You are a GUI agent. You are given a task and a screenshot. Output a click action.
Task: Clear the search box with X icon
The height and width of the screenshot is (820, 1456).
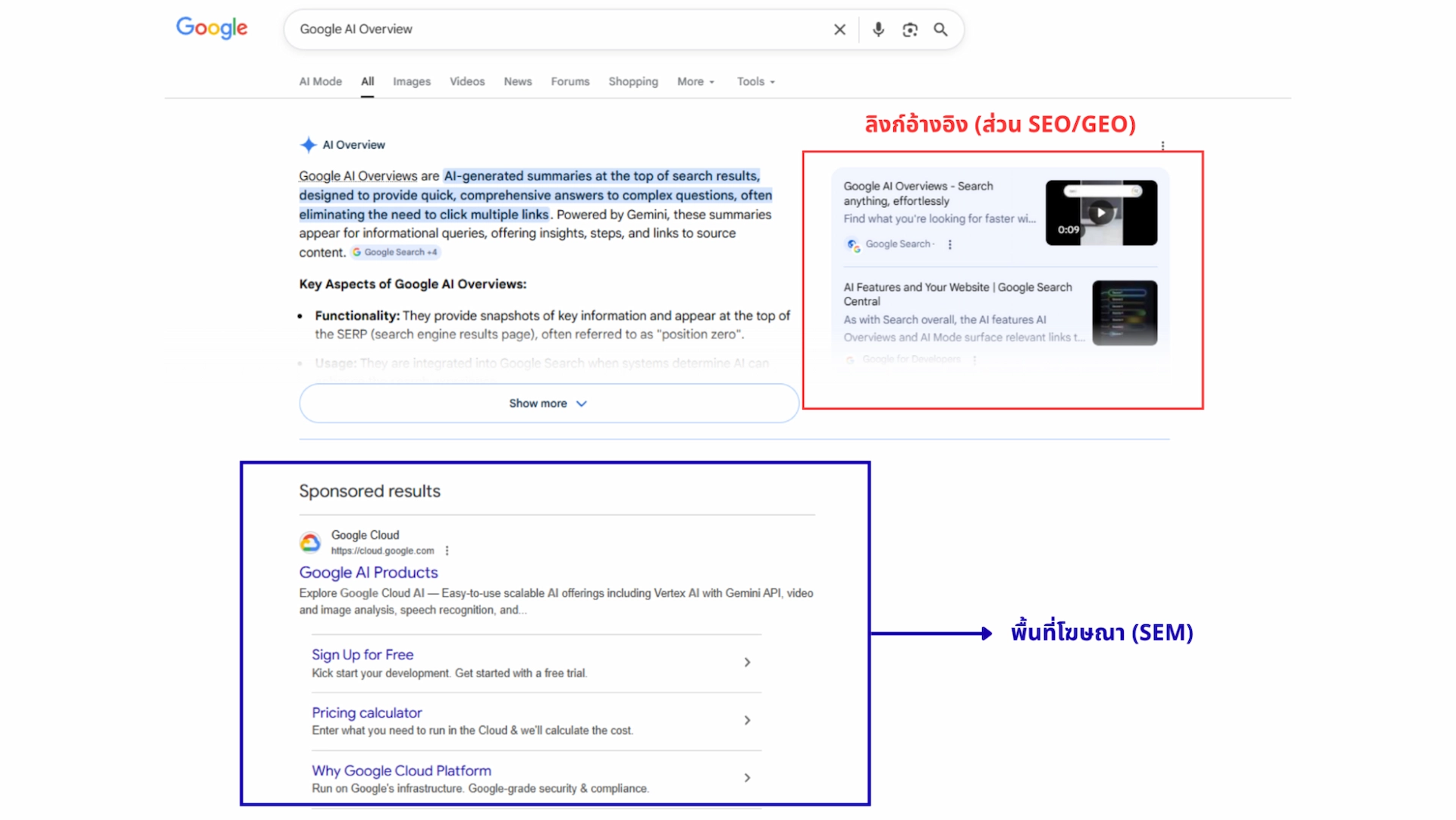click(x=839, y=30)
